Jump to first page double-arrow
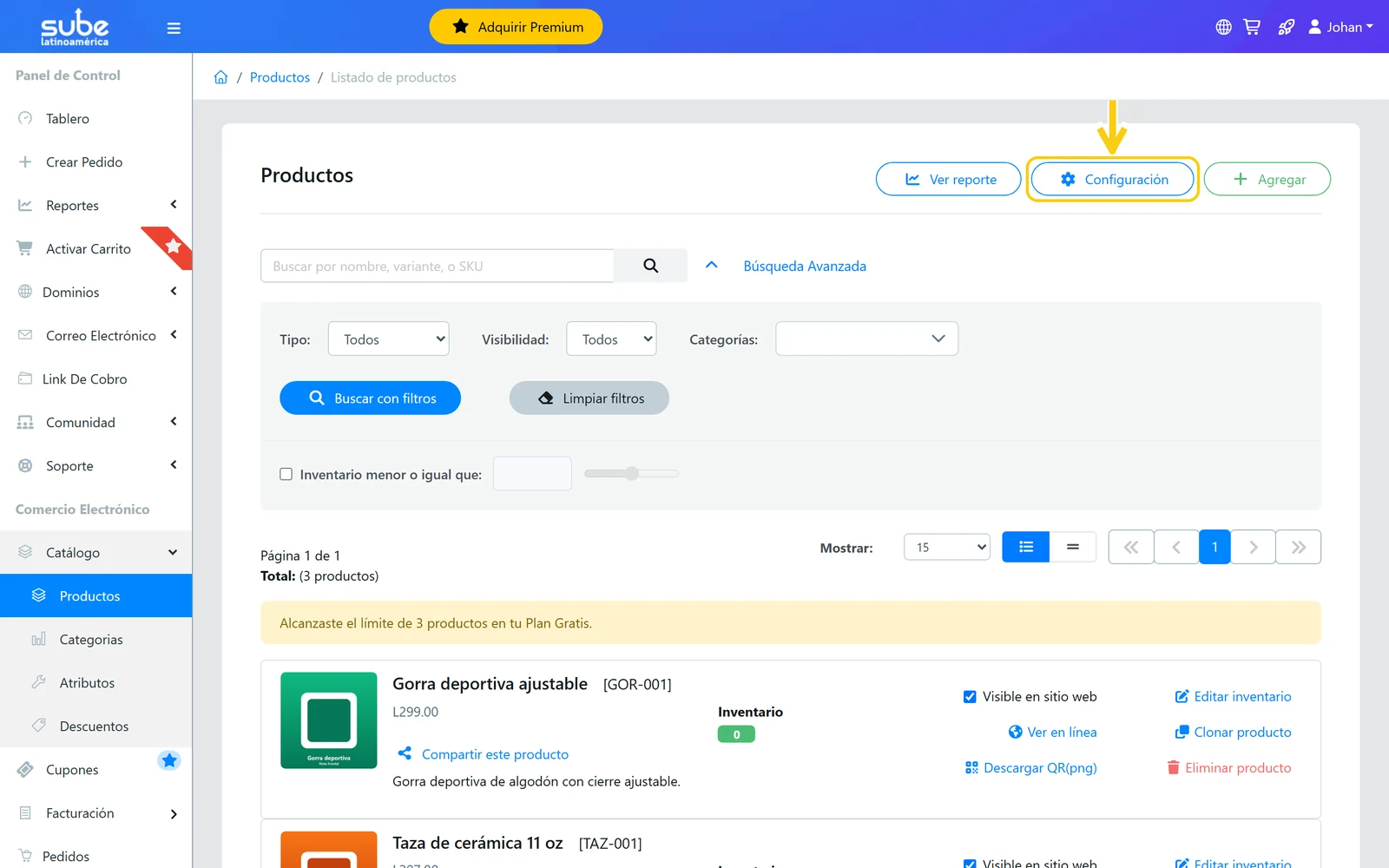 1131,547
